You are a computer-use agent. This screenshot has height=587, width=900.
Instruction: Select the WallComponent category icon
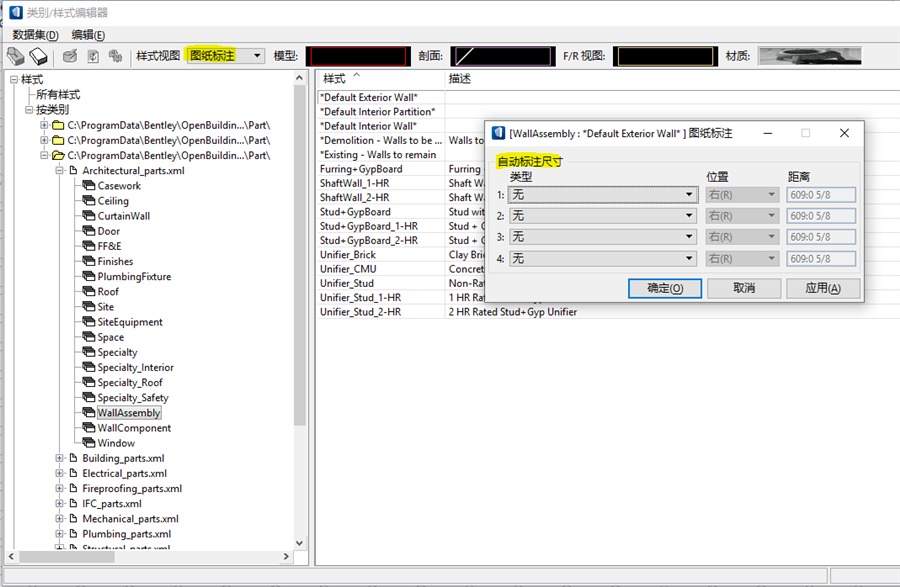pyautogui.click(x=88, y=427)
